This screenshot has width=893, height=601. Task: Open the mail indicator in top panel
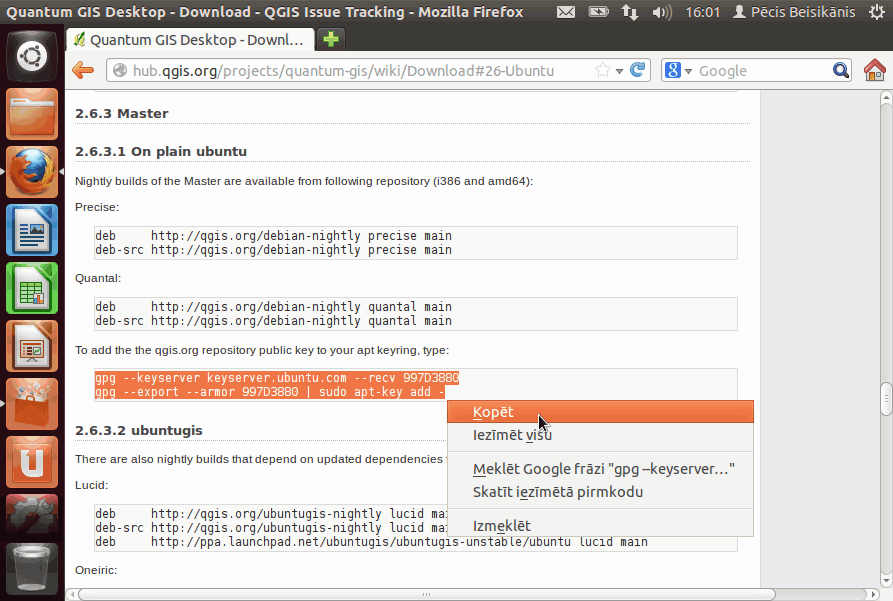(566, 12)
